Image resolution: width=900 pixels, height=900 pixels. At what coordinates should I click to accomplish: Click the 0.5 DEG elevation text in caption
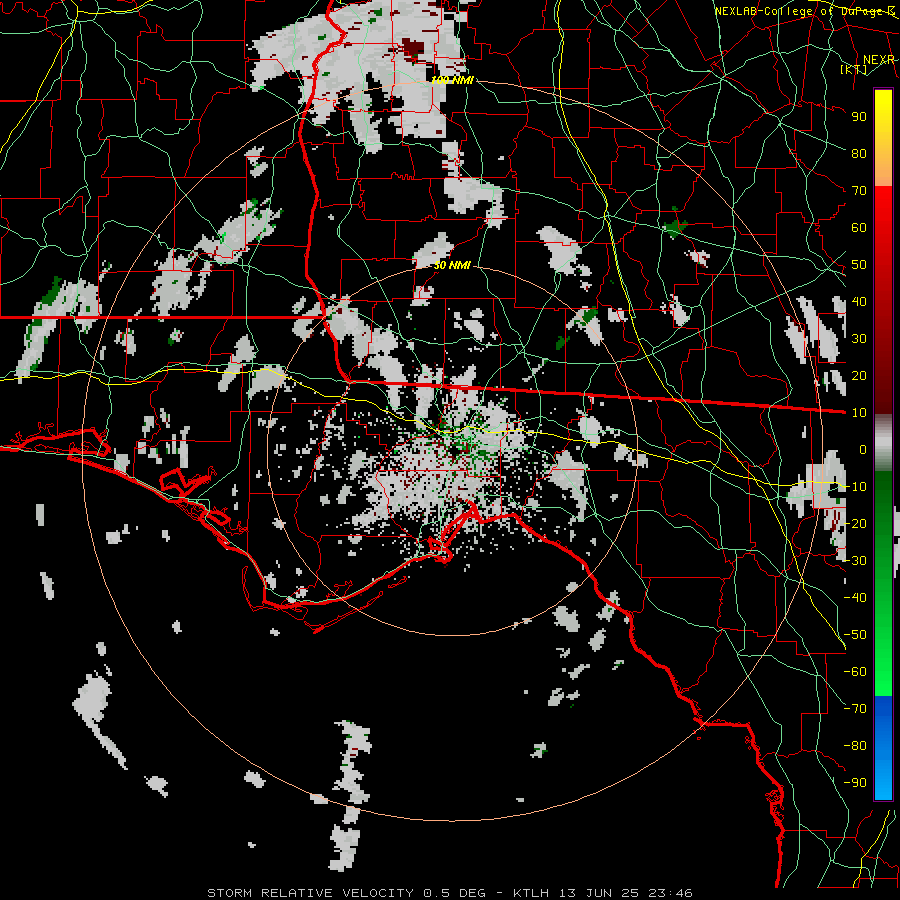[455, 893]
